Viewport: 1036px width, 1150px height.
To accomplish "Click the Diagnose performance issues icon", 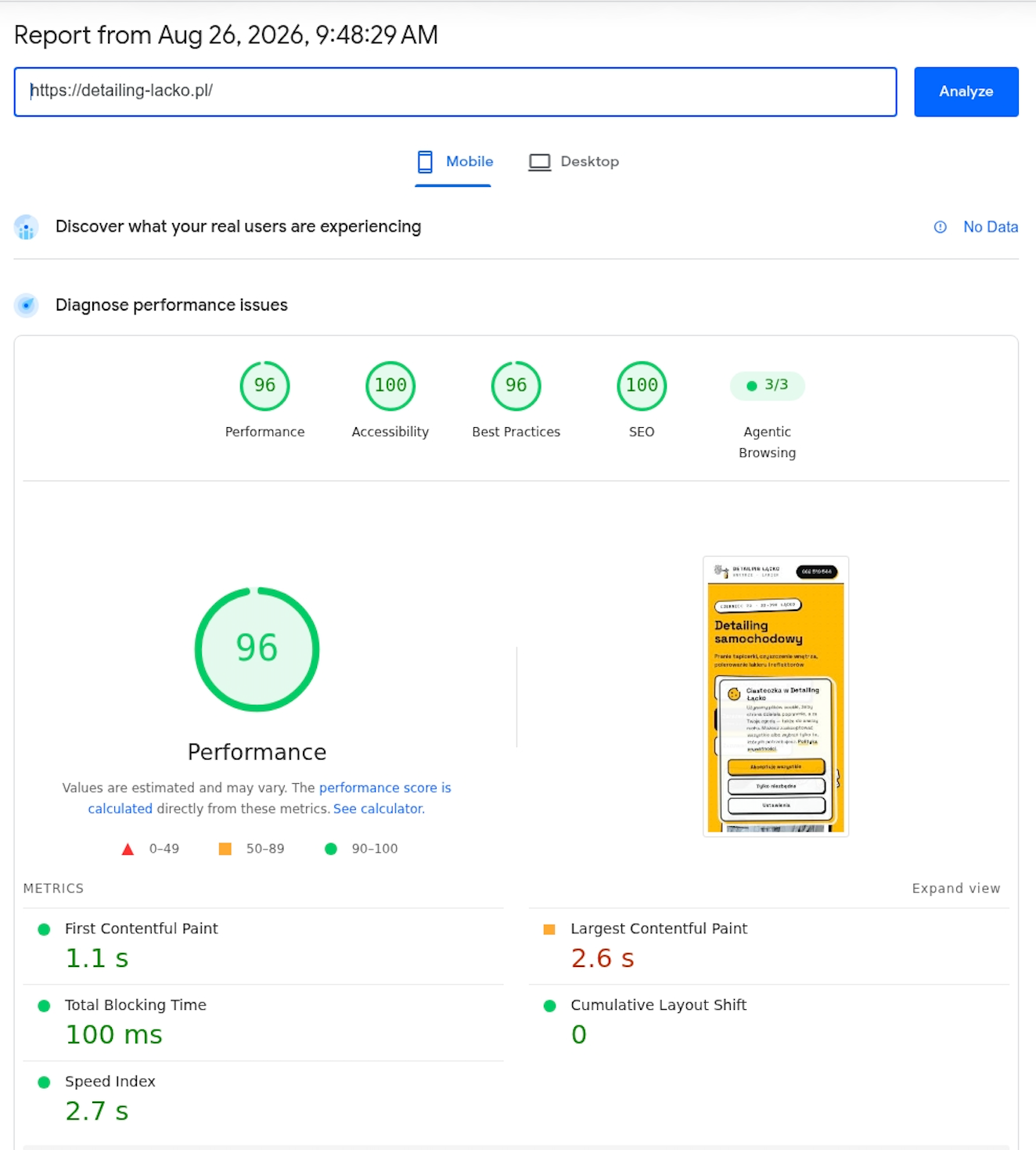I will point(27,305).
